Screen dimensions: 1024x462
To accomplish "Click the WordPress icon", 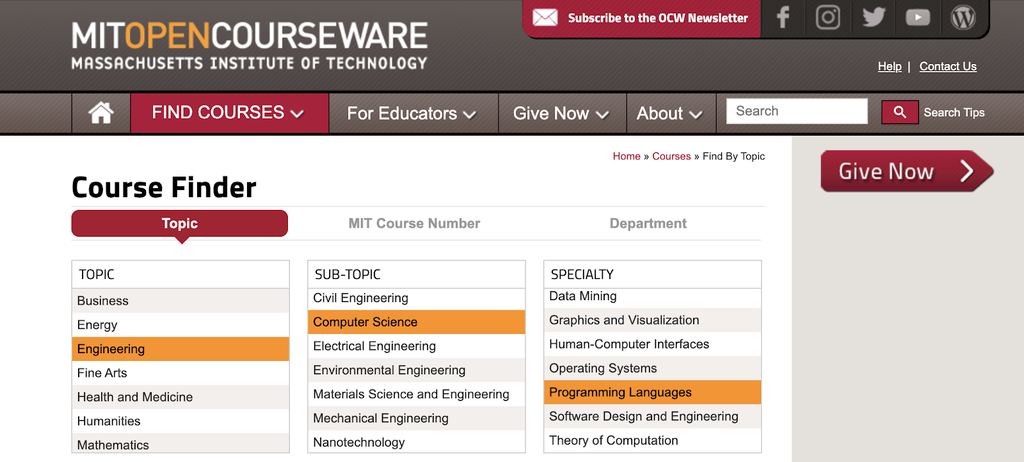I will [x=963, y=17].
